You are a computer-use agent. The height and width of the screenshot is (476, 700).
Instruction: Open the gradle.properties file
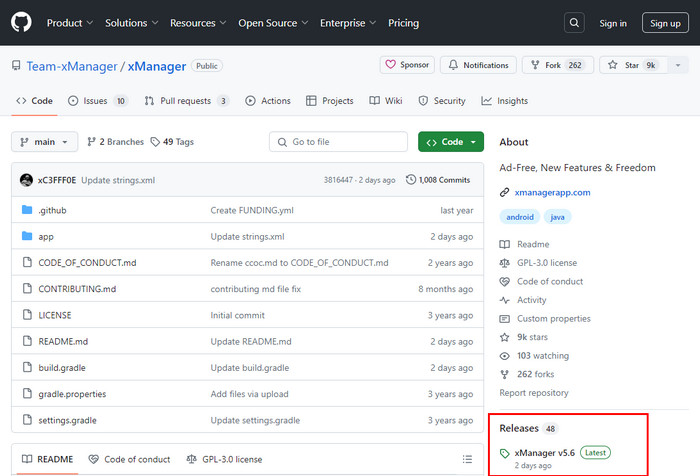[72, 394]
